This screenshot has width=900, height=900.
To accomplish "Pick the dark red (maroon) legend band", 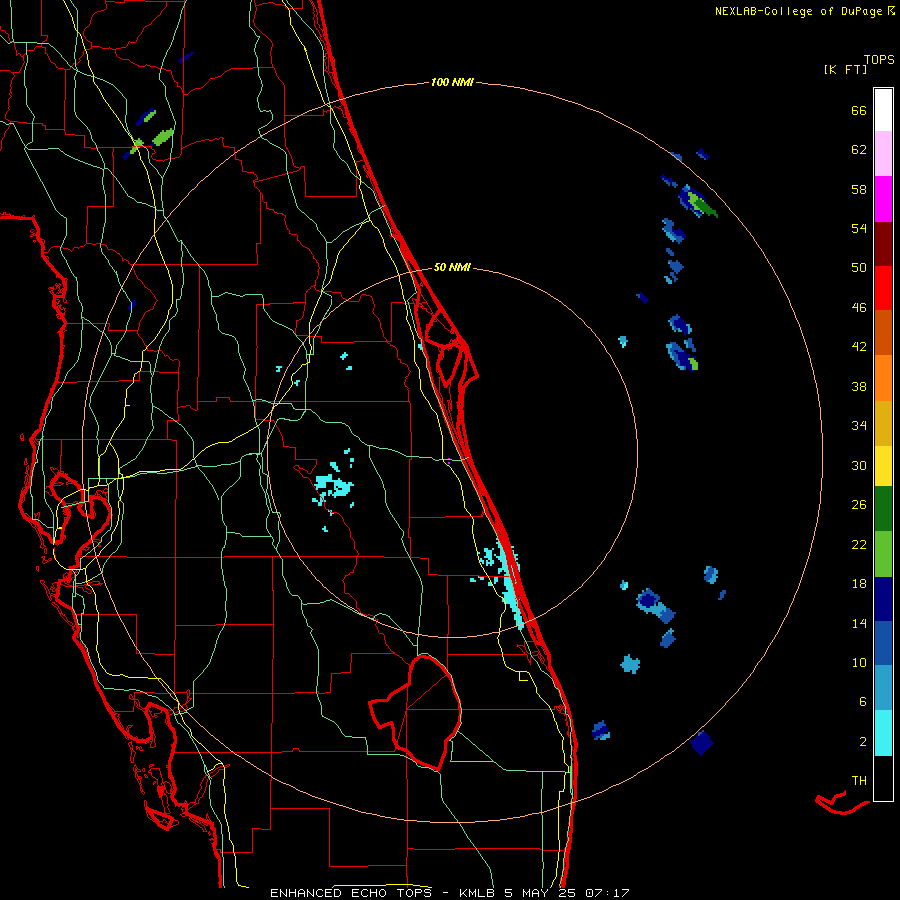I will [x=883, y=243].
